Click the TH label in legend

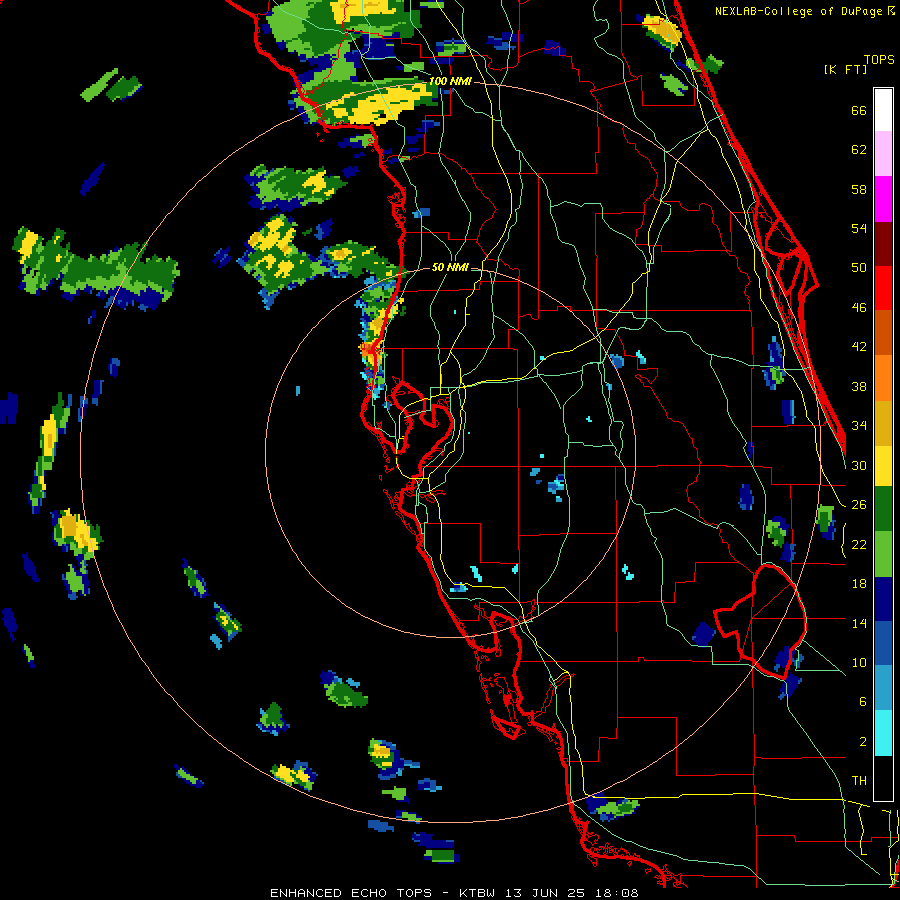pyautogui.click(x=859, y=780)
